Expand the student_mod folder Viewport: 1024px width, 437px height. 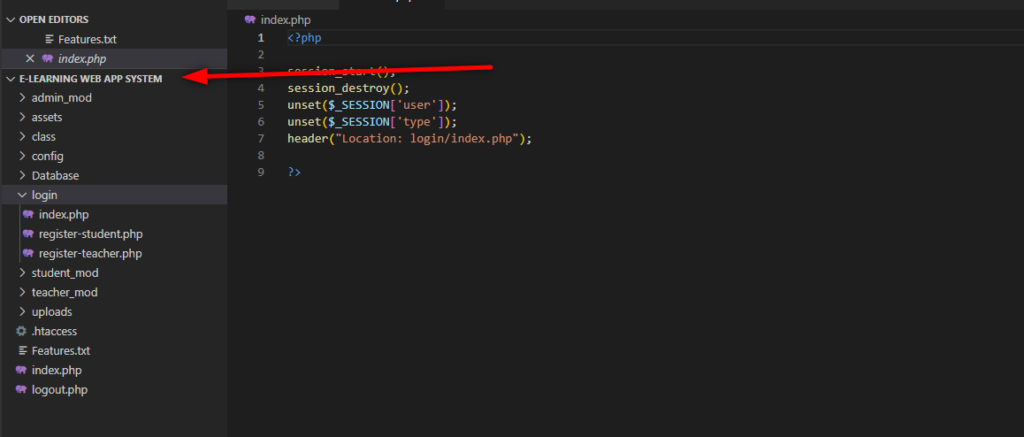click(x=23, y=273)
